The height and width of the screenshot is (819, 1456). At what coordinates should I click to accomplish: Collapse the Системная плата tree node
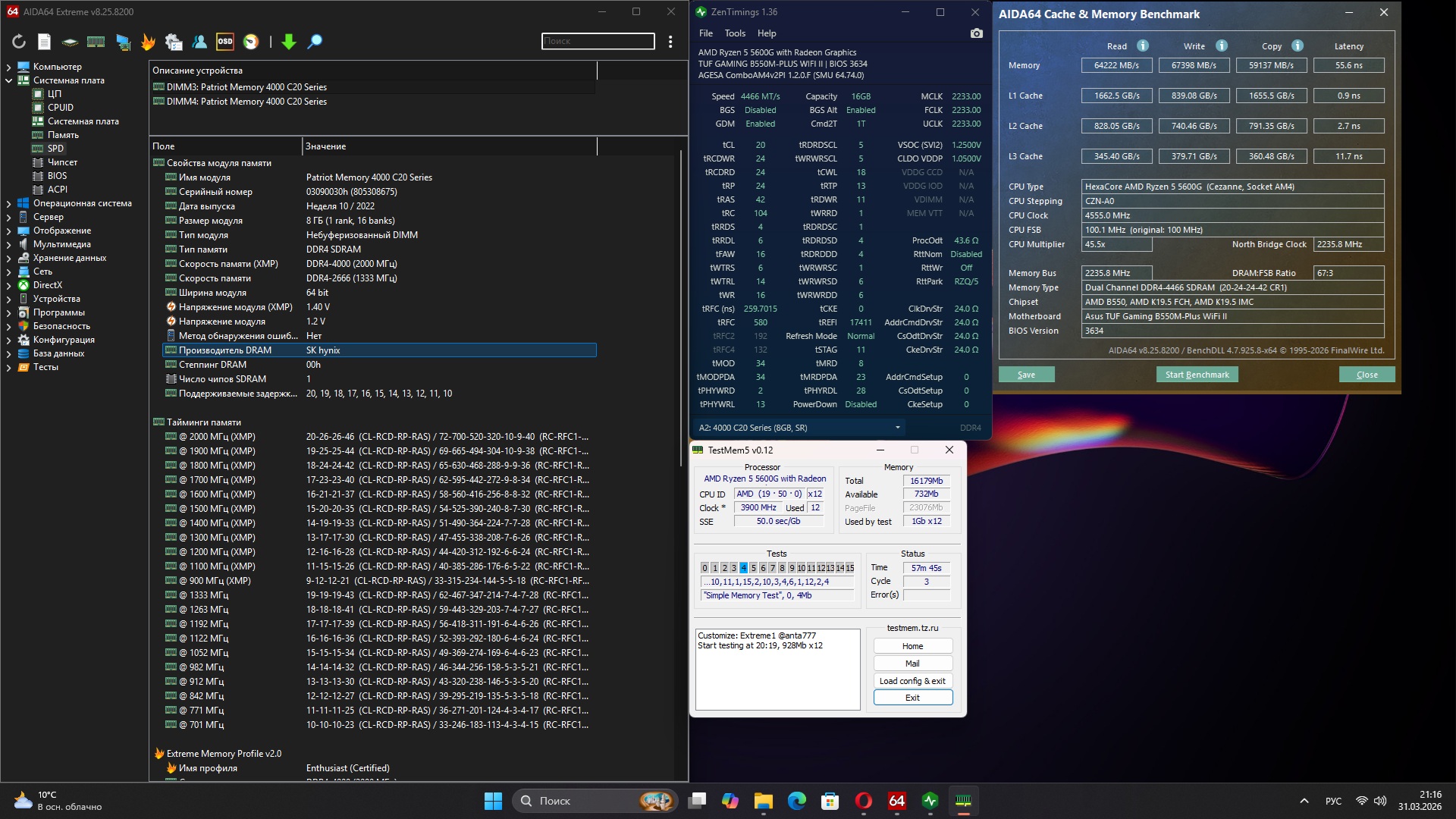coord(8,80)
